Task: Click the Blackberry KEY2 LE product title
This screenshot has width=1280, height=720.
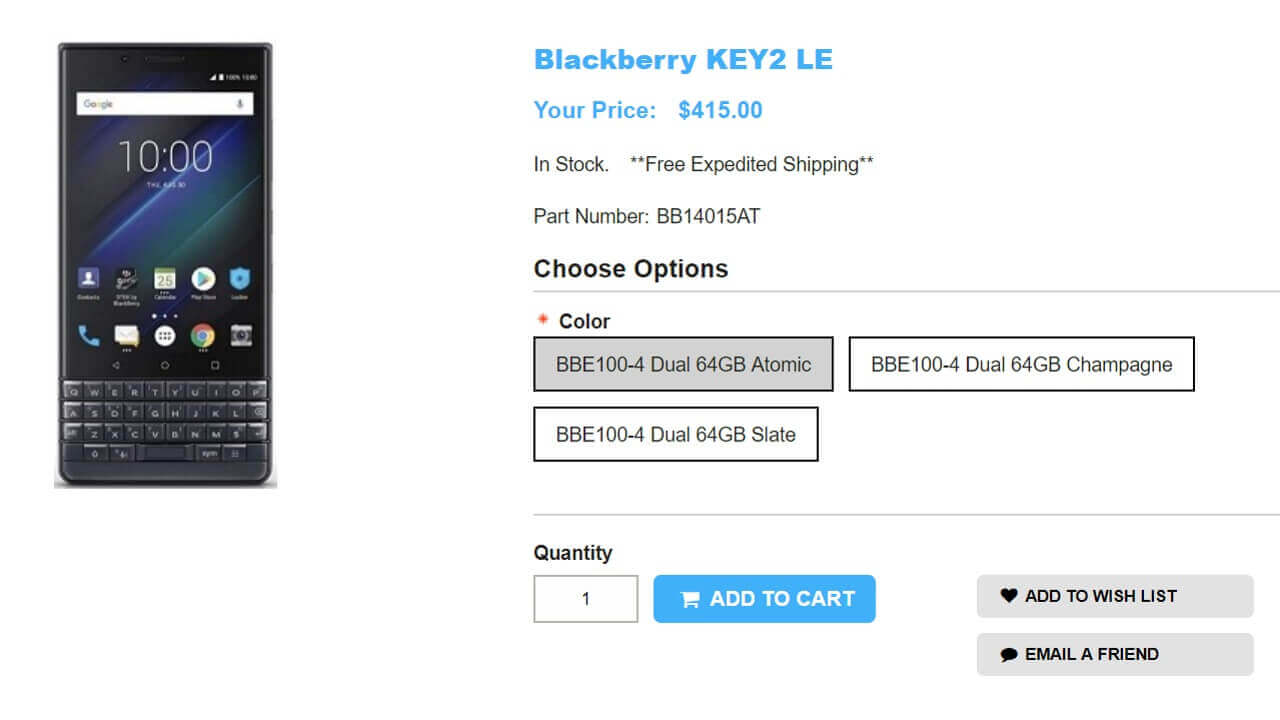Action: point(683,60)
